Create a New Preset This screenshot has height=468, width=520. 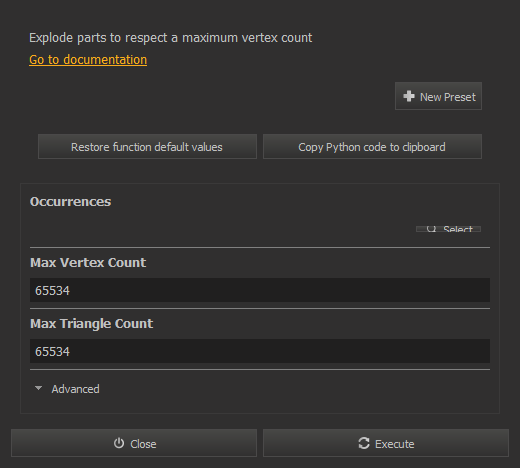click(438, 96)
